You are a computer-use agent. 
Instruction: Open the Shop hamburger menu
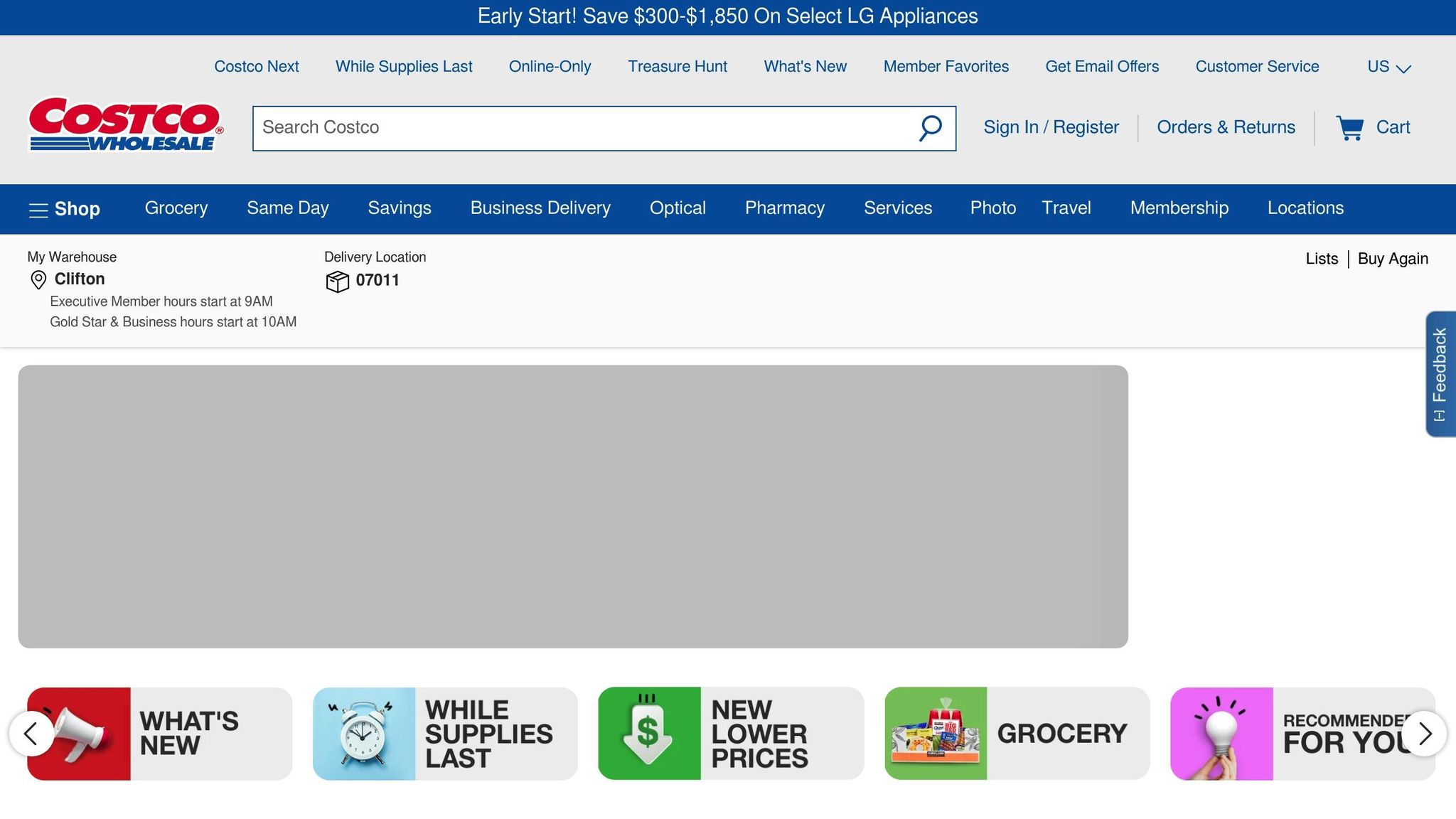[x=64, y=209]
